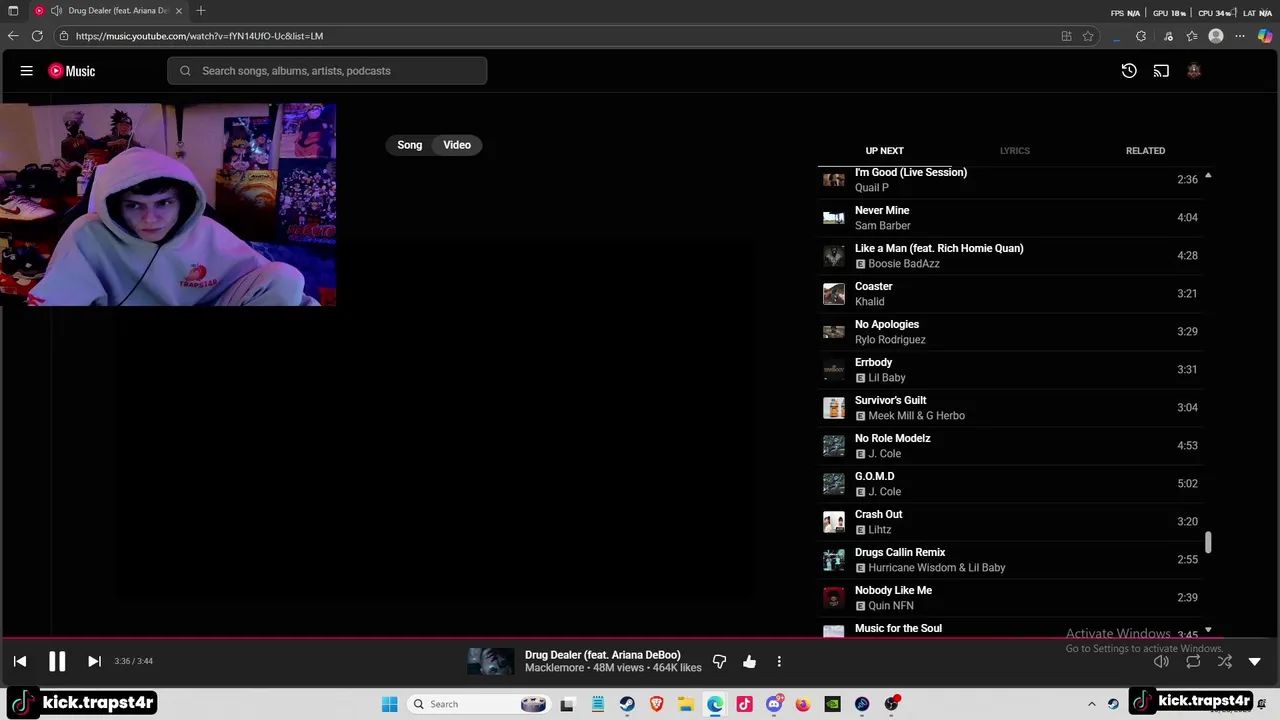Reload the browser page
Image resolution: width=1280 pixels, height=720 pixels.
[37, 36]
